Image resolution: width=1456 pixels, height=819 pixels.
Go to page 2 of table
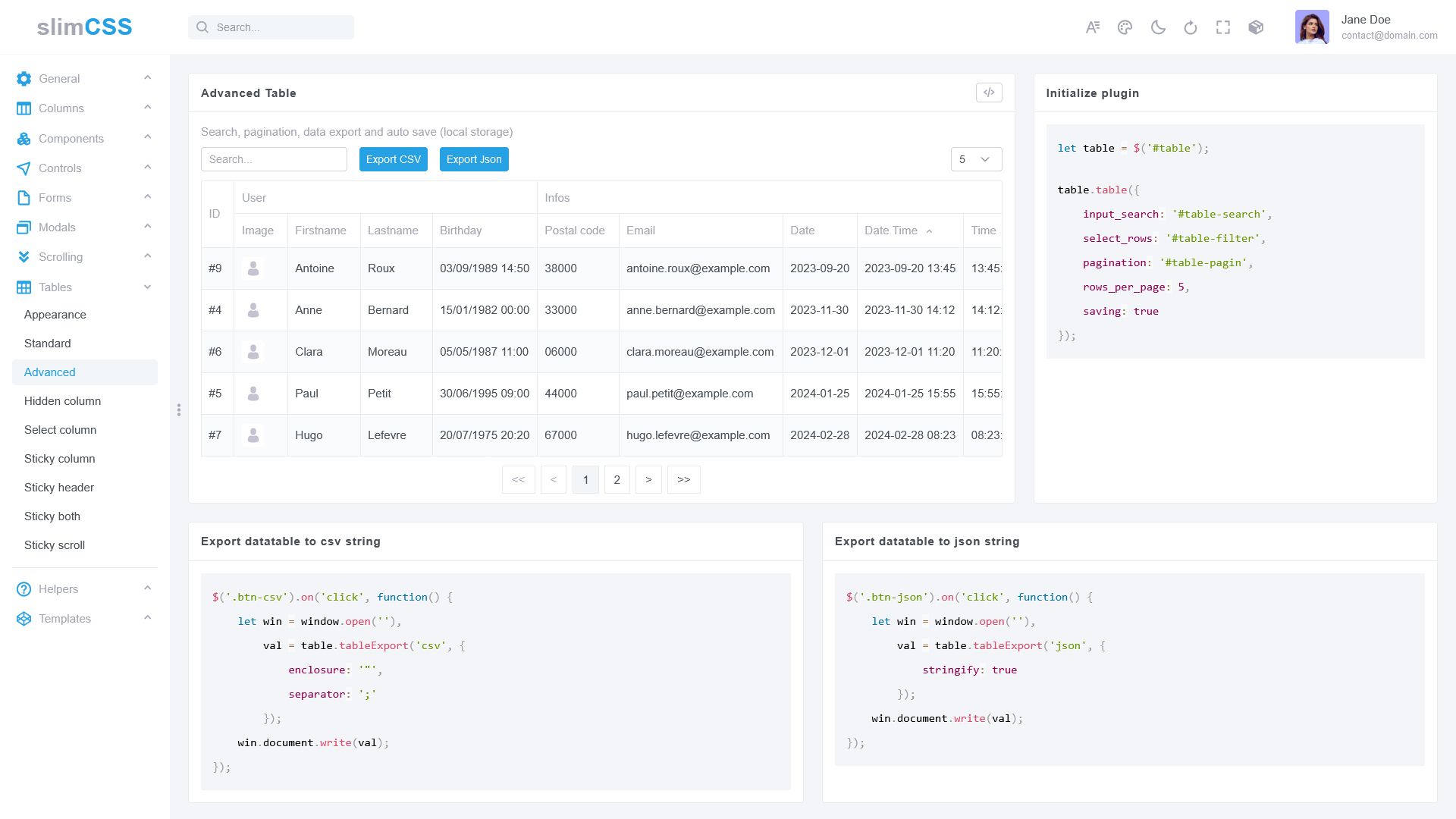(617, 480)
